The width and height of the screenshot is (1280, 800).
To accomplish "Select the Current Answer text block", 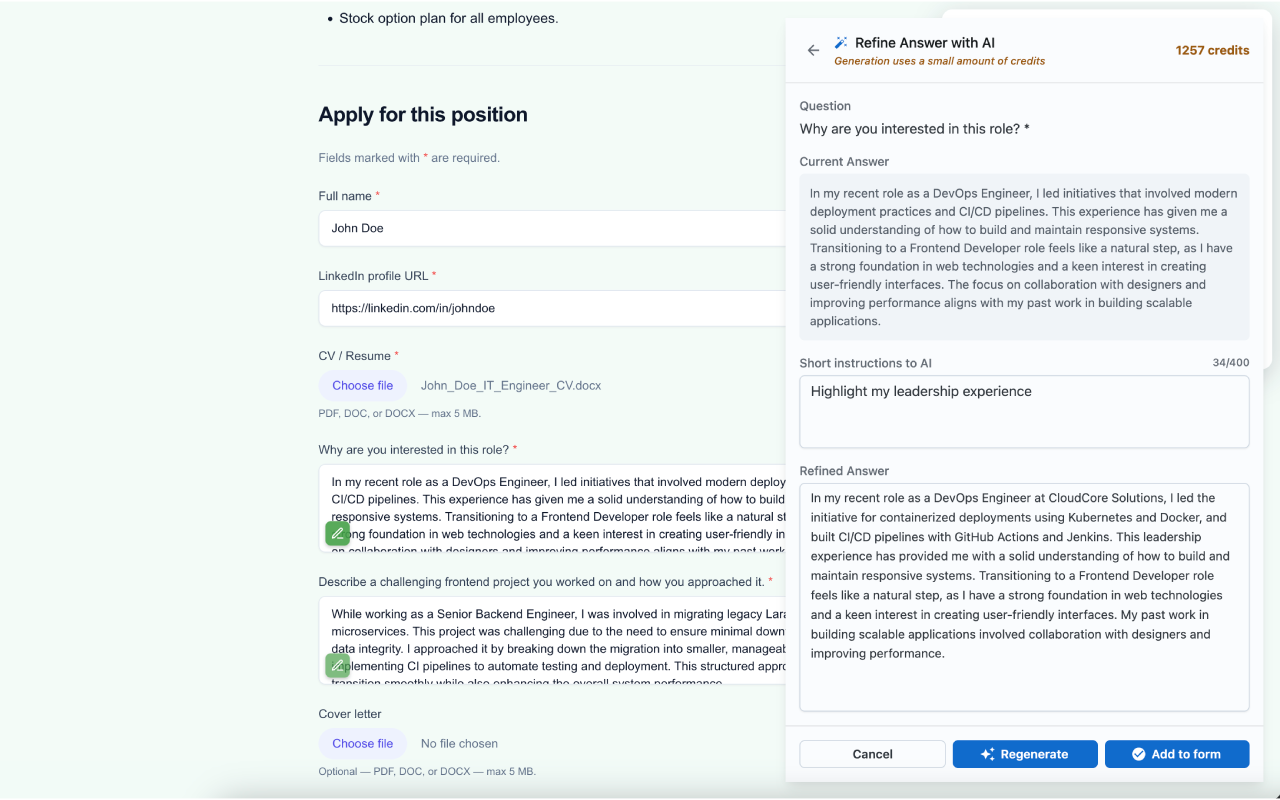I will (x=1024, y=256).
